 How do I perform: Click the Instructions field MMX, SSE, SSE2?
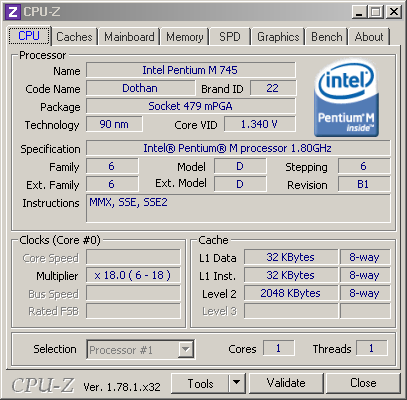pyautogui.click(x=238, y=209)
